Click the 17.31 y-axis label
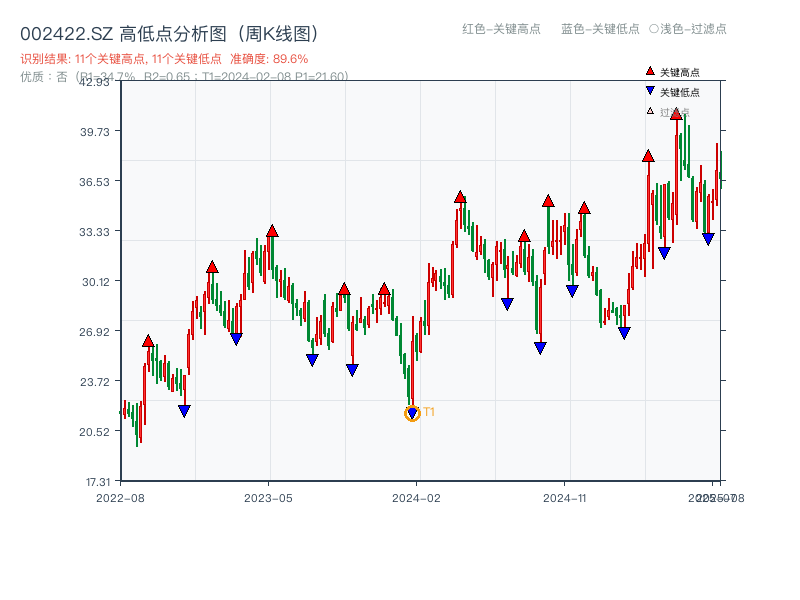 pyautogui.click(x=97, y=482)
